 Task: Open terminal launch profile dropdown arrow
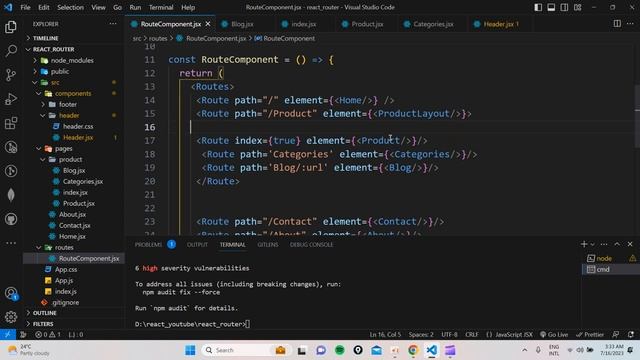point(593,244)
